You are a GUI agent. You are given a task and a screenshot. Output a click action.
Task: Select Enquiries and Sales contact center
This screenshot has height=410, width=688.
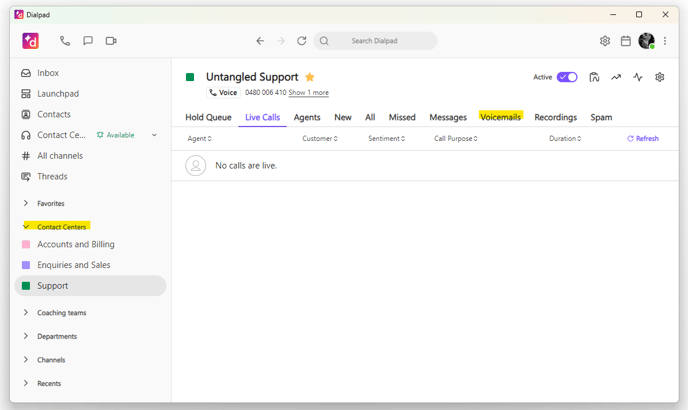[x=66, y=265]
